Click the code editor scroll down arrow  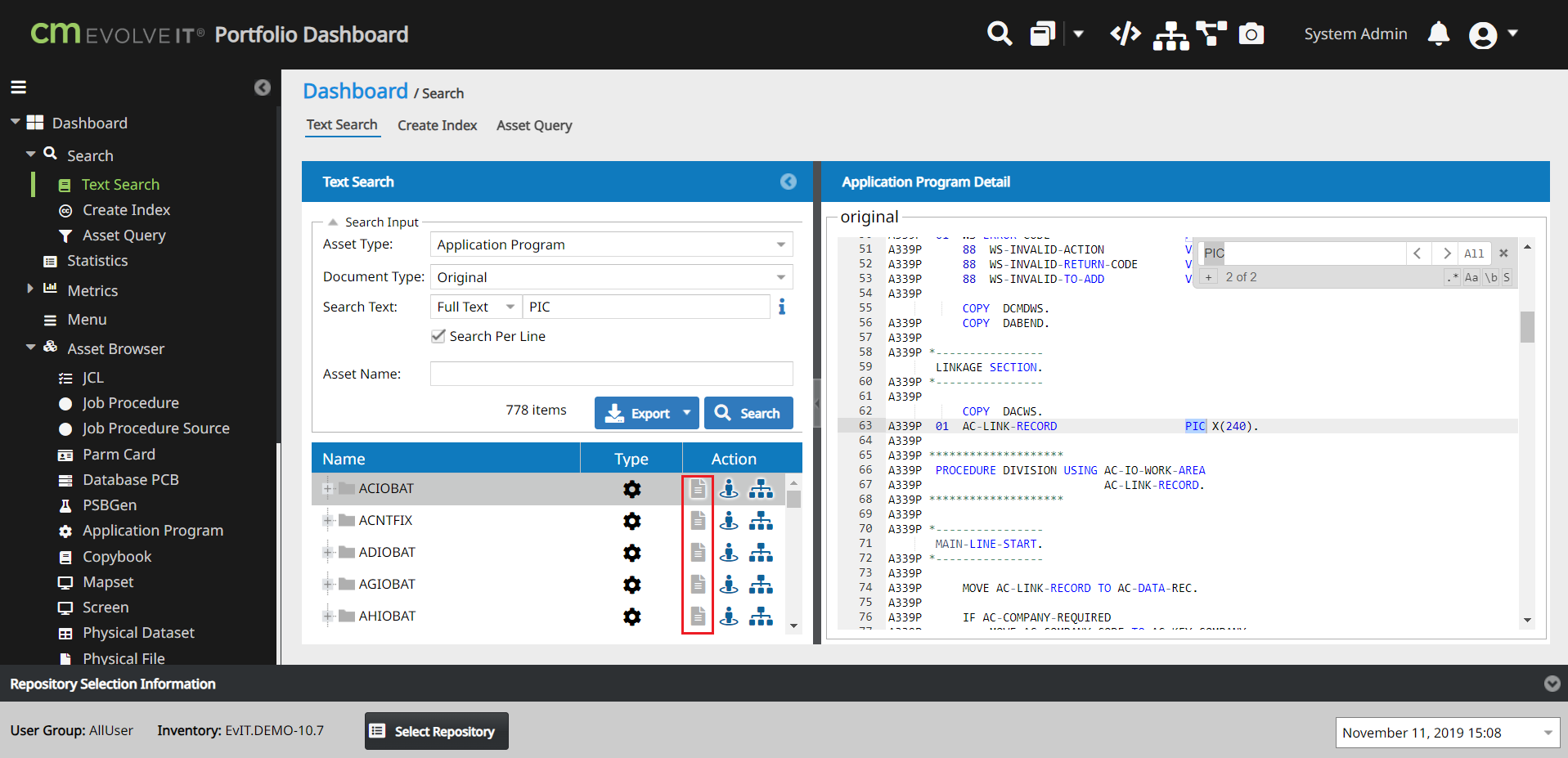(1527, 621)
